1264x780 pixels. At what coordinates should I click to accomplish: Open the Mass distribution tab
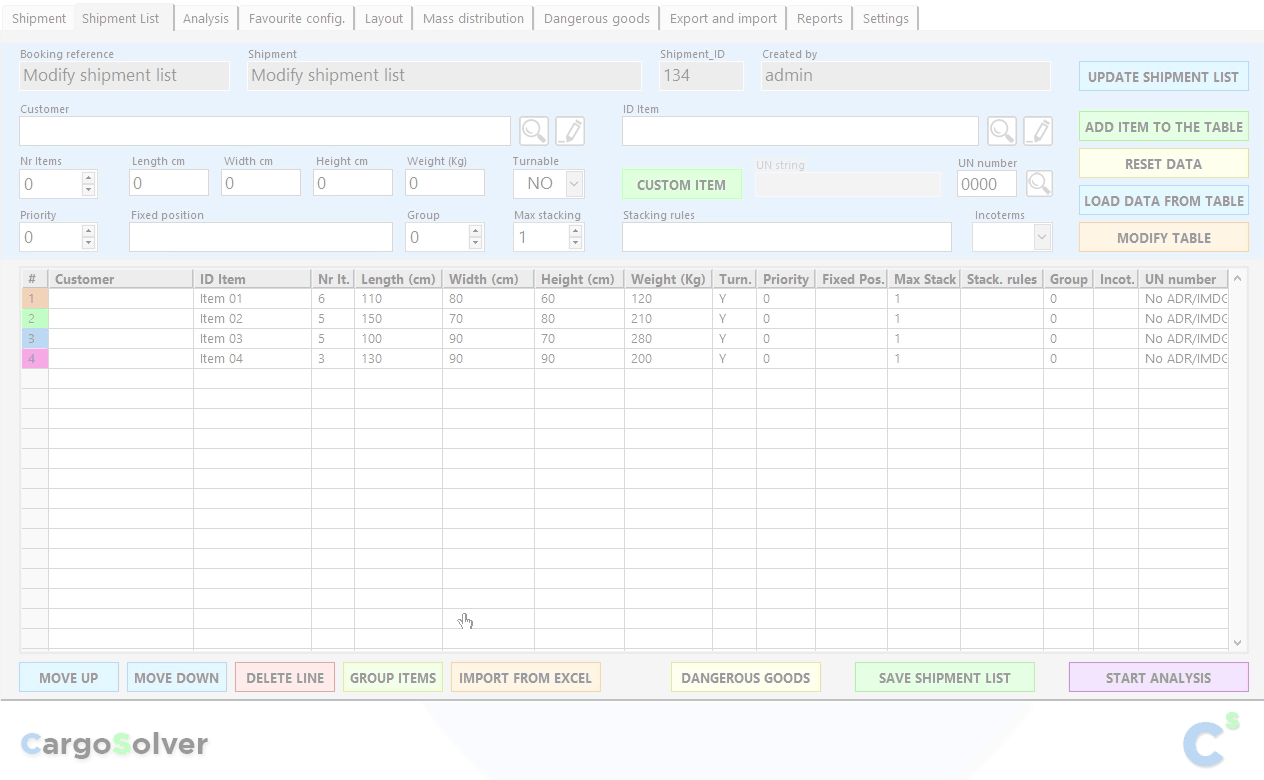tap(473, 18)
